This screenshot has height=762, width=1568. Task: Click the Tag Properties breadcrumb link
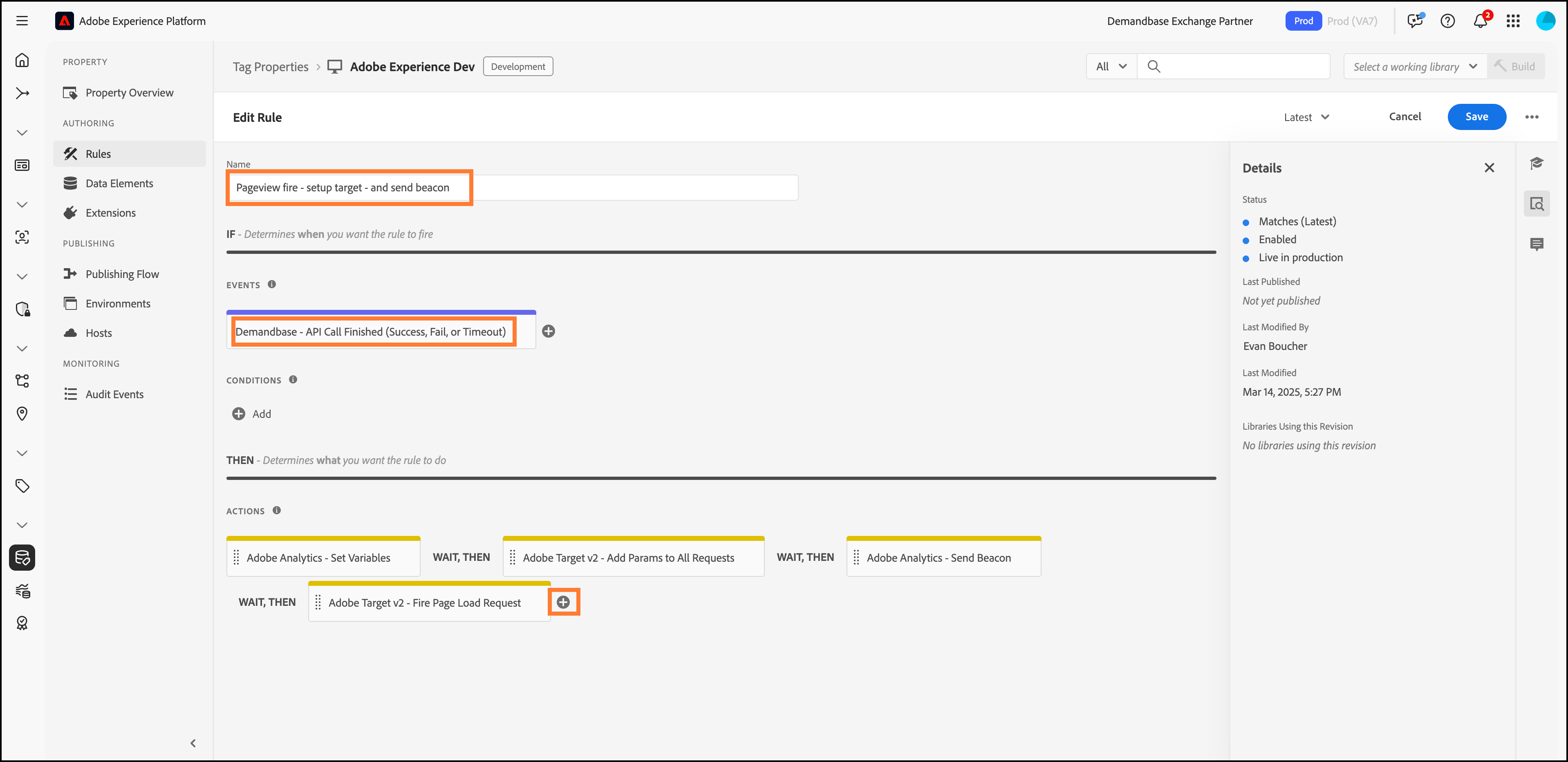point(270,66)
